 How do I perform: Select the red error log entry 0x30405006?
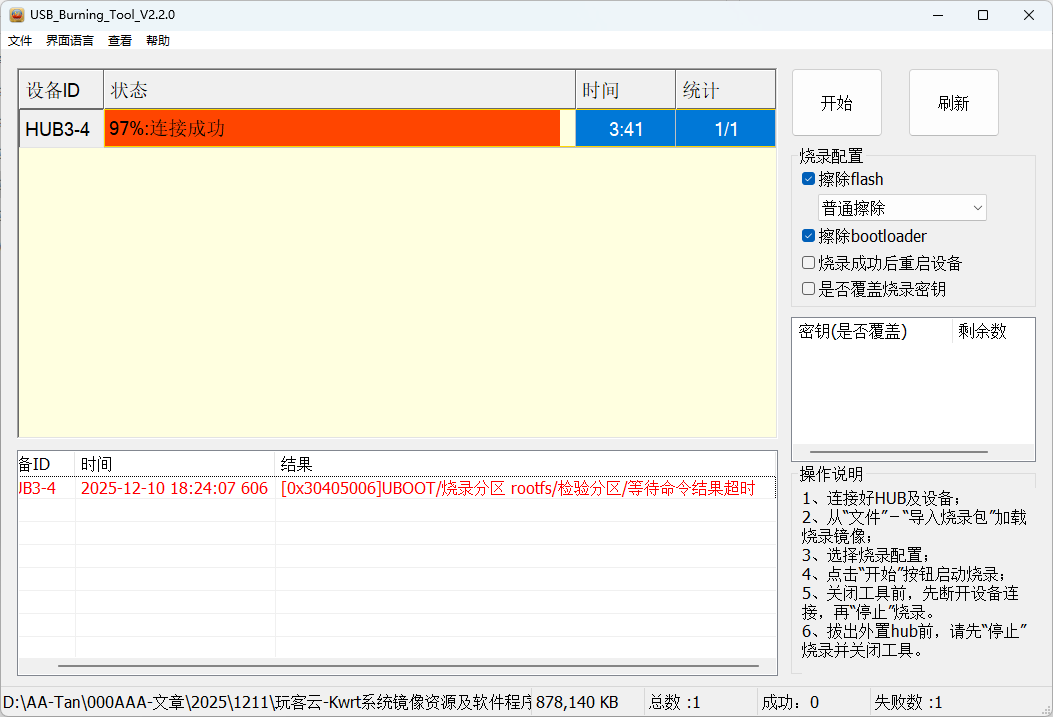point(517,488)
